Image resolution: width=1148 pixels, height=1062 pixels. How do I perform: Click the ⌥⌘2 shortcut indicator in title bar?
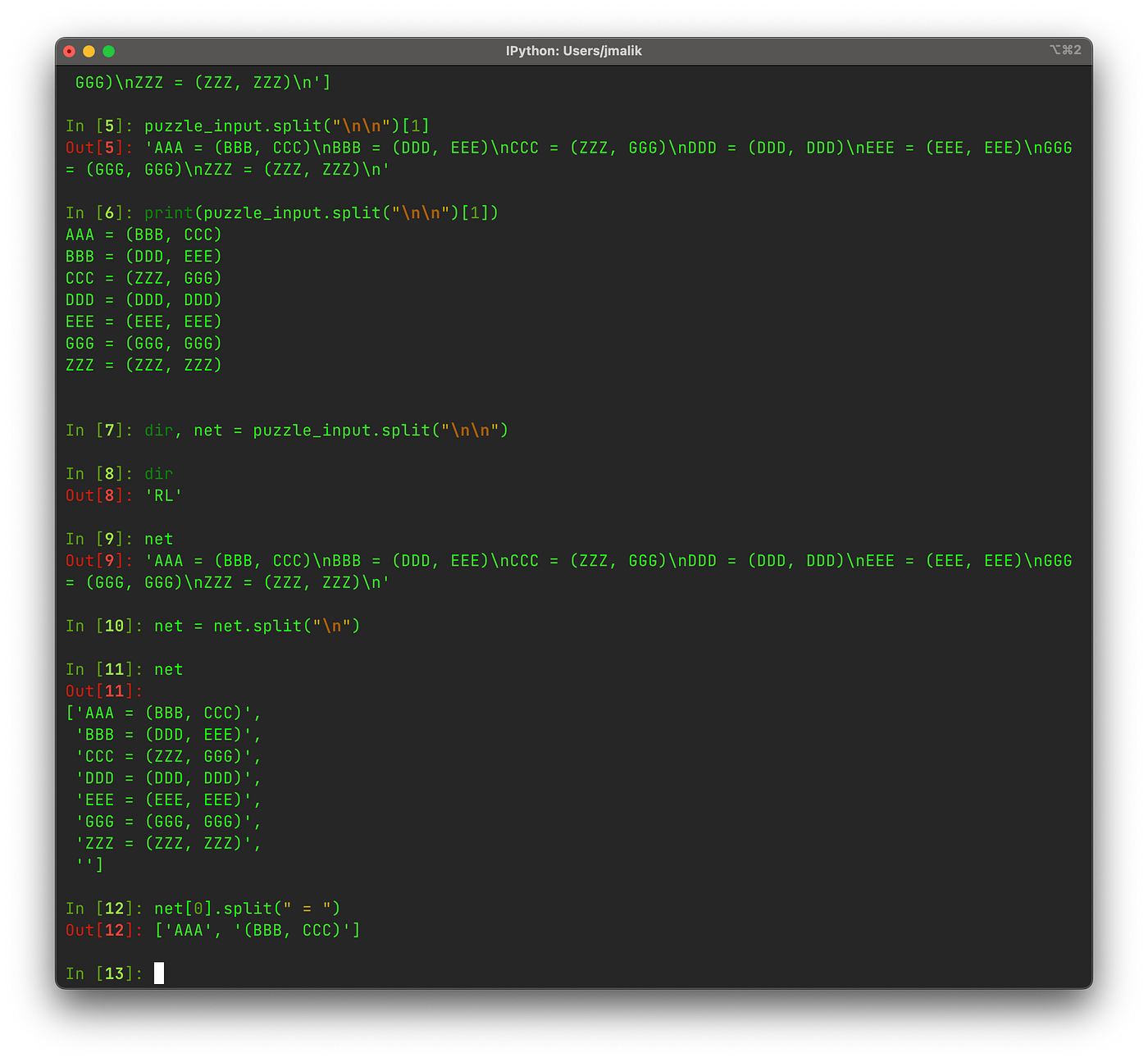(x=1065, y=50)
